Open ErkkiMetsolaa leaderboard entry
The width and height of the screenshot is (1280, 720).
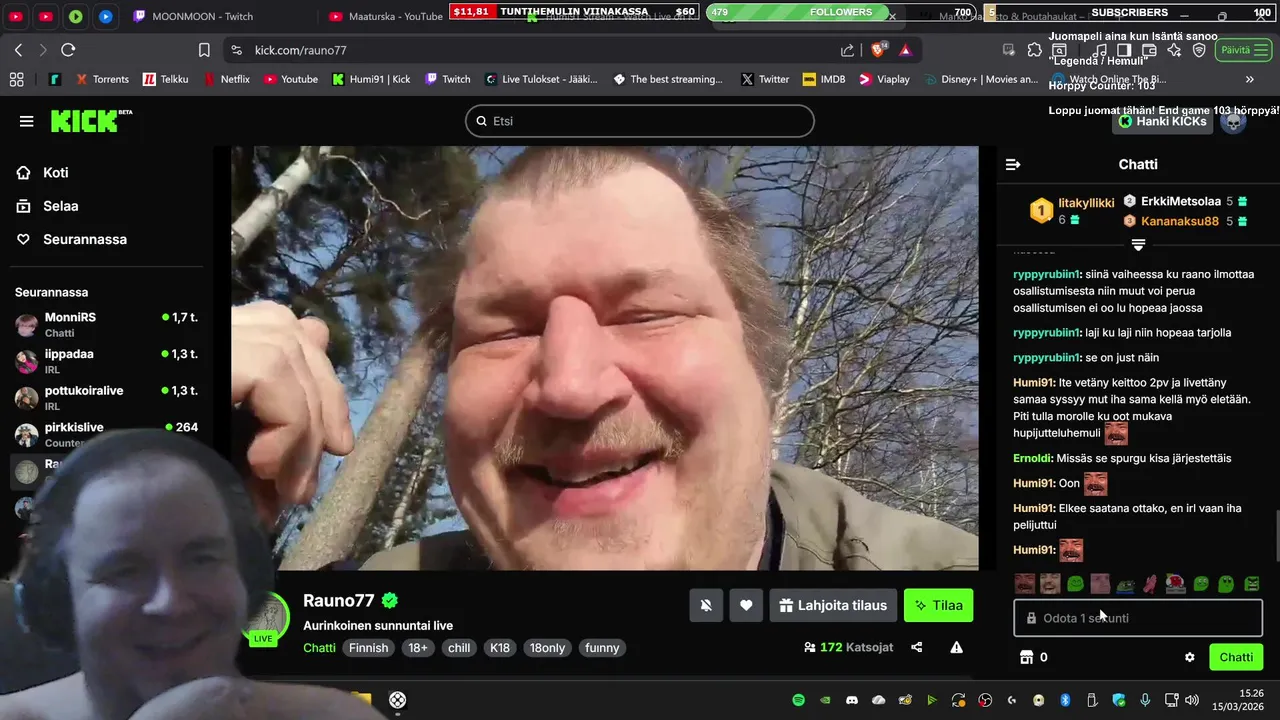[1181, 201]
